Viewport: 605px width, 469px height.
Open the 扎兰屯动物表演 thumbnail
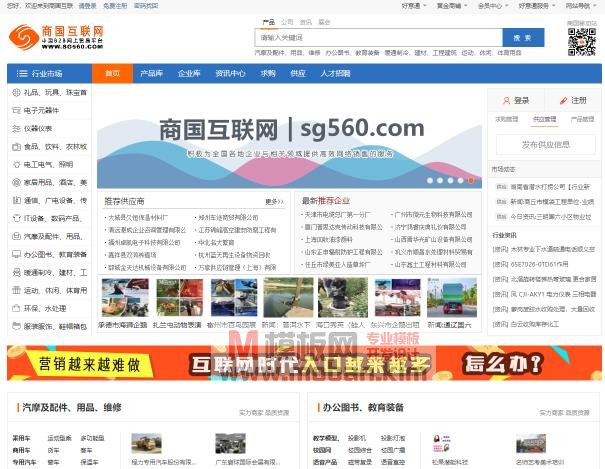click(x=179, y=298)
